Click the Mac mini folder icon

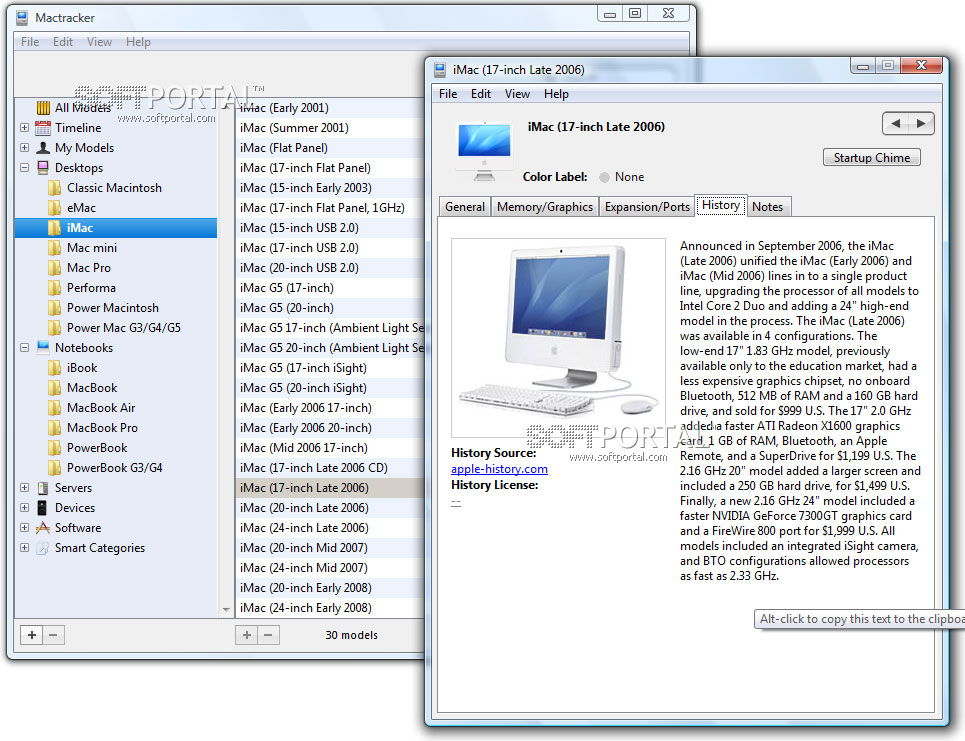pos(55,248)
